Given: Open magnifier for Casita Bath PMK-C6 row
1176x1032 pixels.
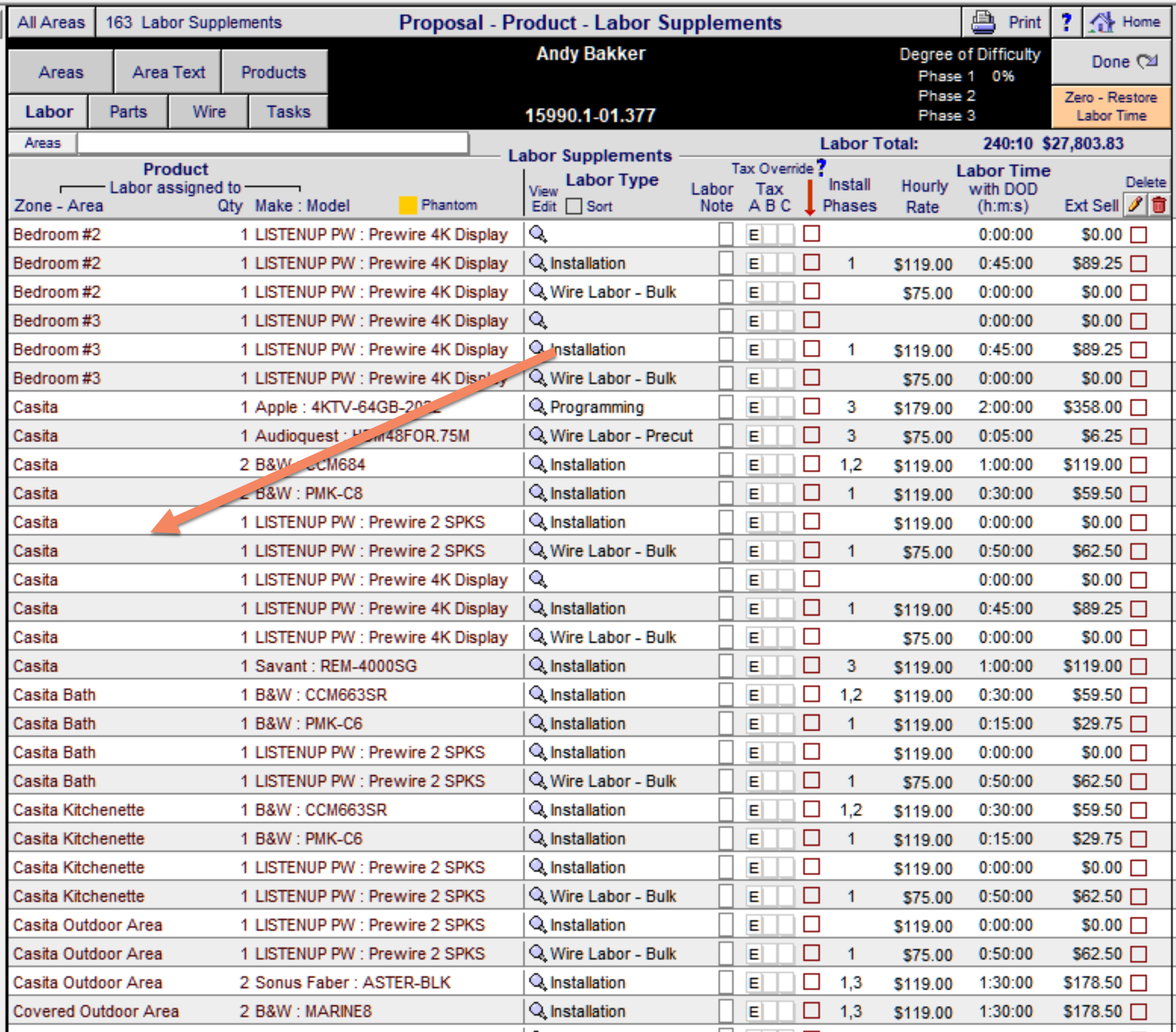Looking at the screenshot, I should point(538,723).
